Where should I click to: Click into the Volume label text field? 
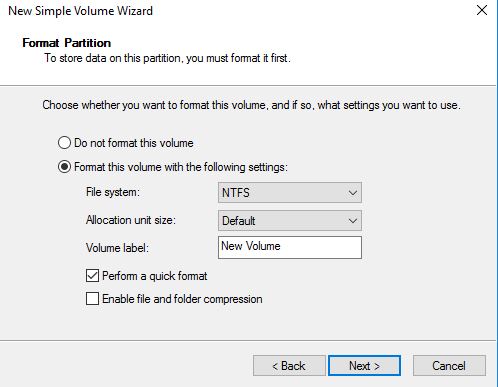click(290, 247)
